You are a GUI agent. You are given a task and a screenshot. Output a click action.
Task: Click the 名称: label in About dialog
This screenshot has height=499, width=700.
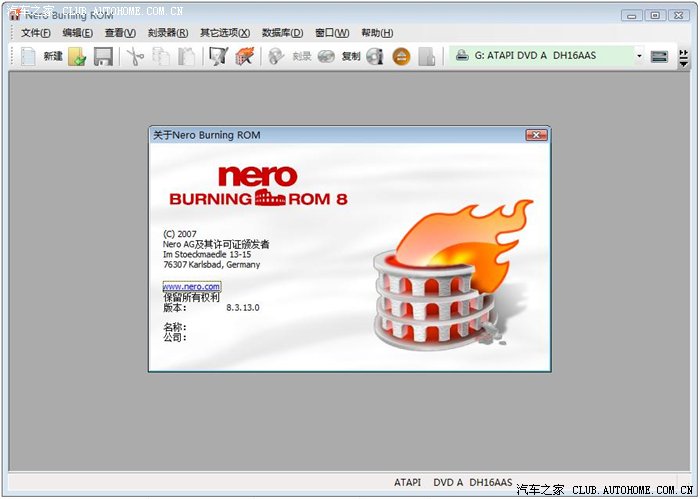point(175,327)
